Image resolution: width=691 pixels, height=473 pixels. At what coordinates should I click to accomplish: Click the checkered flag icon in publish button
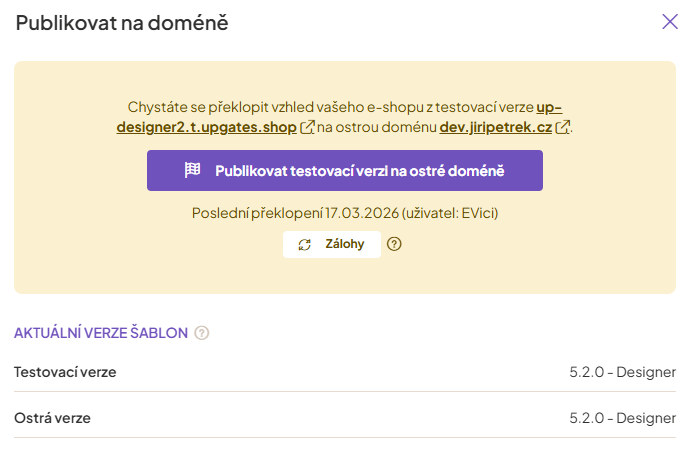click(x=193, y=171)
